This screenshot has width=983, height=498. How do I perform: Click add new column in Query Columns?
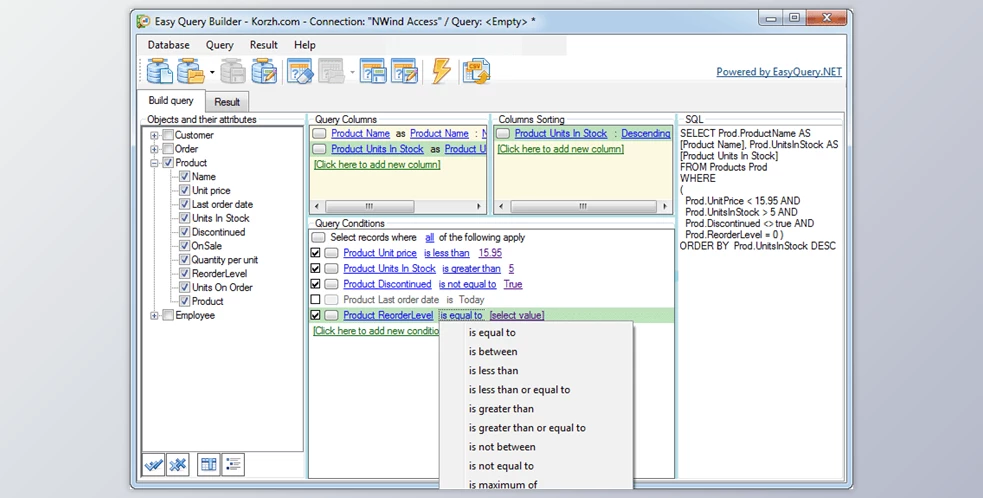click(x=377, y=164)
